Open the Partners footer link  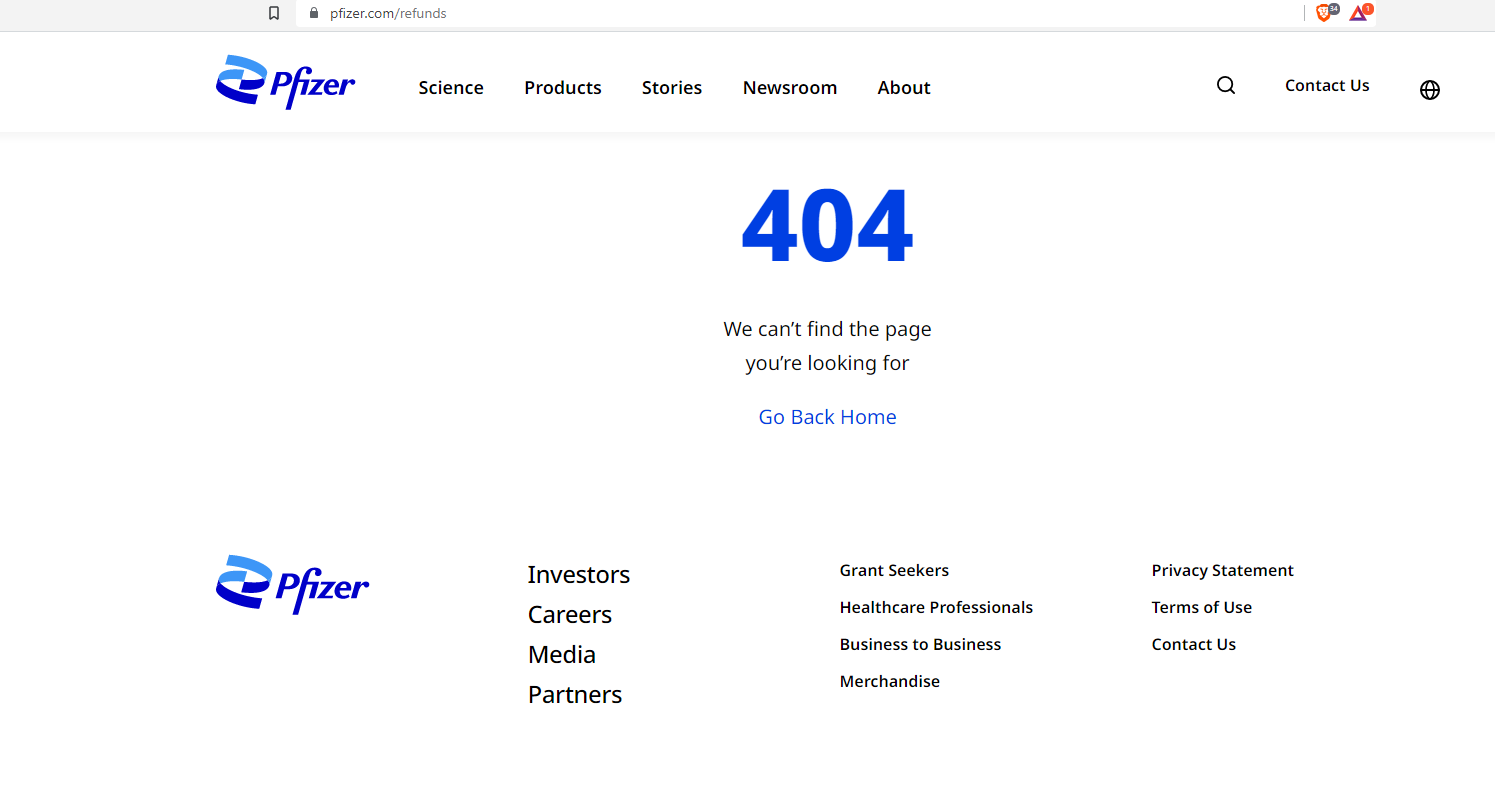click(x=575, y=695)
